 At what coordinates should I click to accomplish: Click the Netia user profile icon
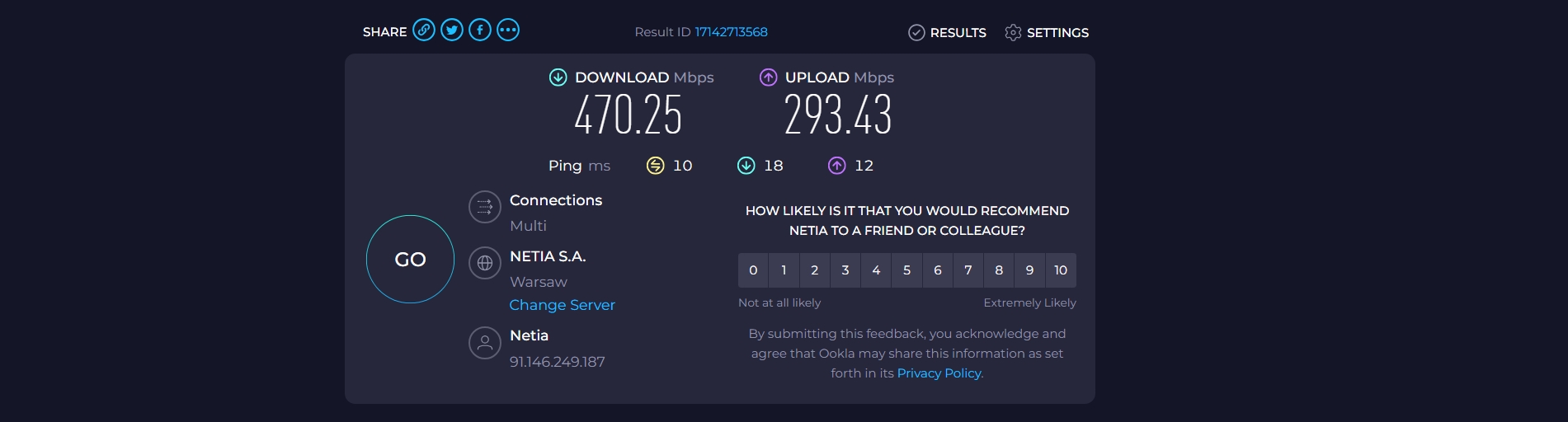tap(485, 342)
